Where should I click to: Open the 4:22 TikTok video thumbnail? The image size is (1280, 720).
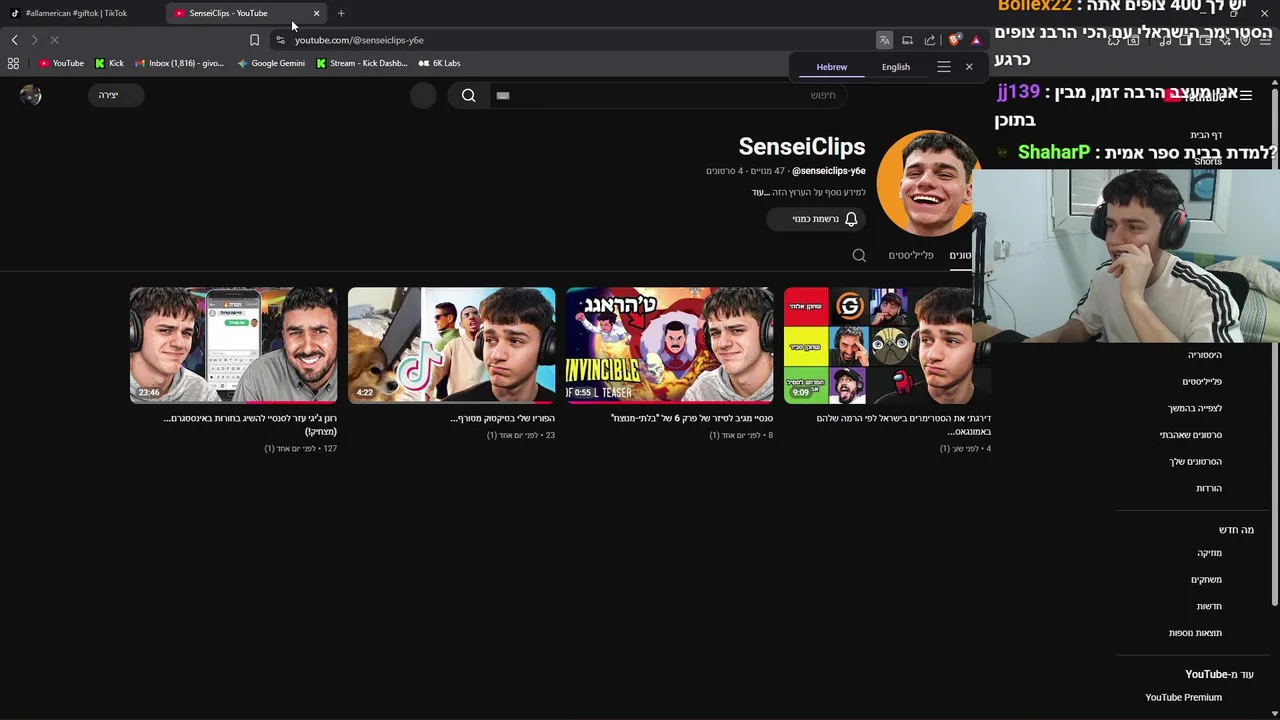coord(451,345)
